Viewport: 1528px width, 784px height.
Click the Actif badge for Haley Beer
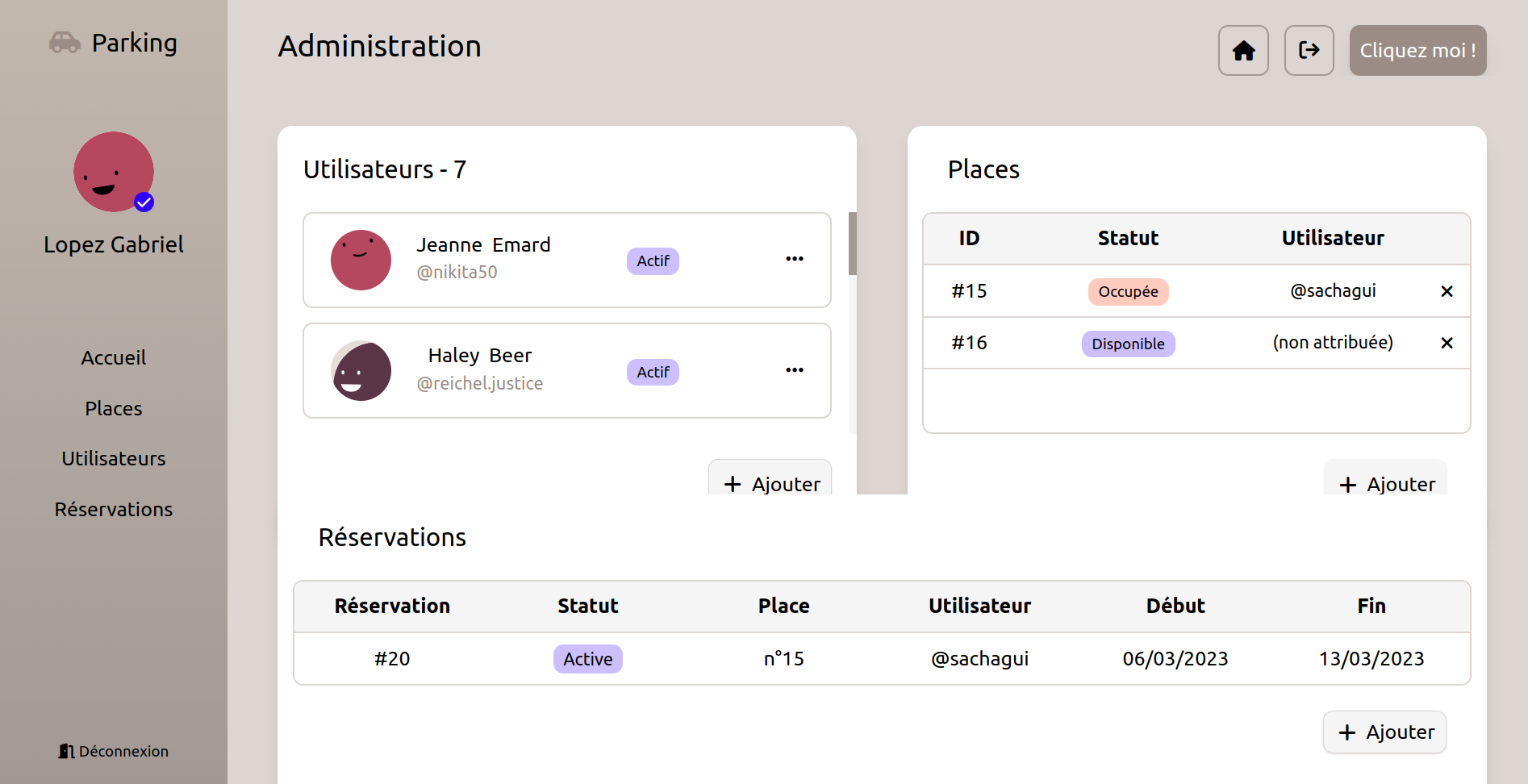[653, 372]
